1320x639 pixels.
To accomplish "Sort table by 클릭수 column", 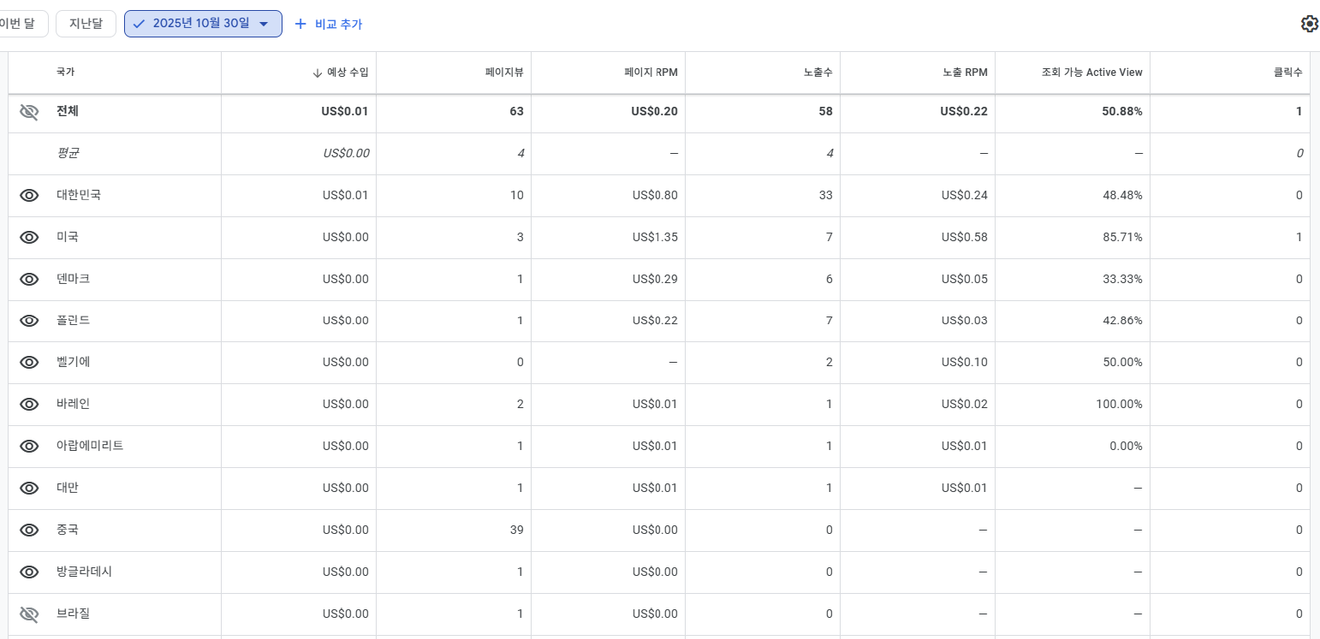I will pos(1287,73).
